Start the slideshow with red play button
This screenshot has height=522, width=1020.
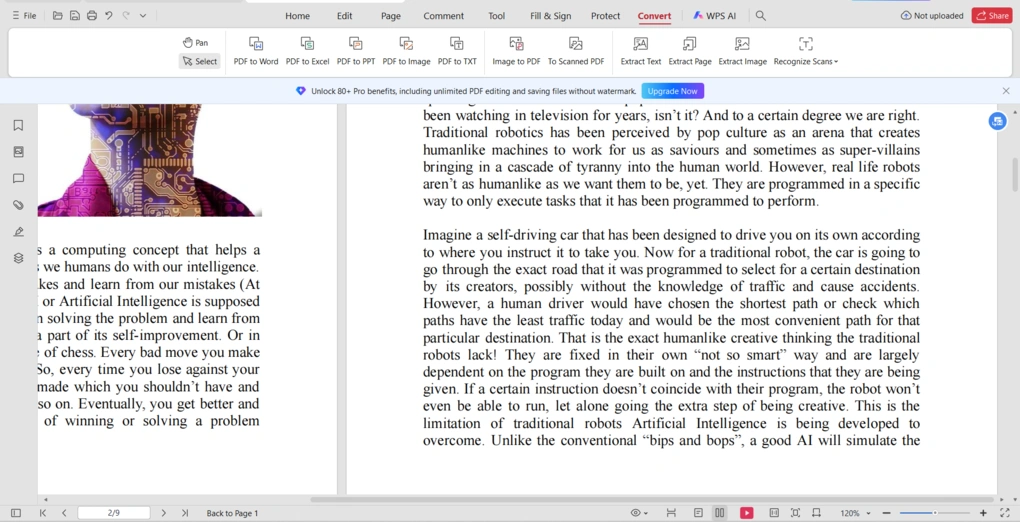click(746, 513)
